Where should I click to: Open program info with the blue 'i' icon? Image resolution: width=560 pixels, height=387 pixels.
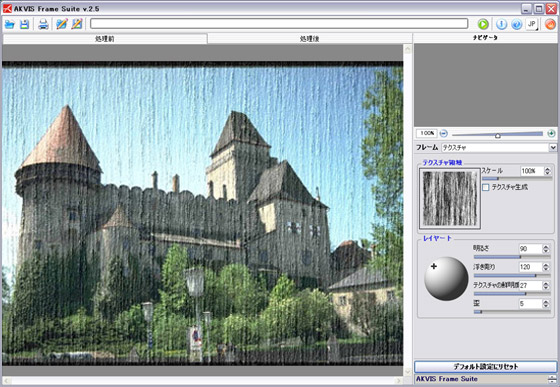point(501,24)
